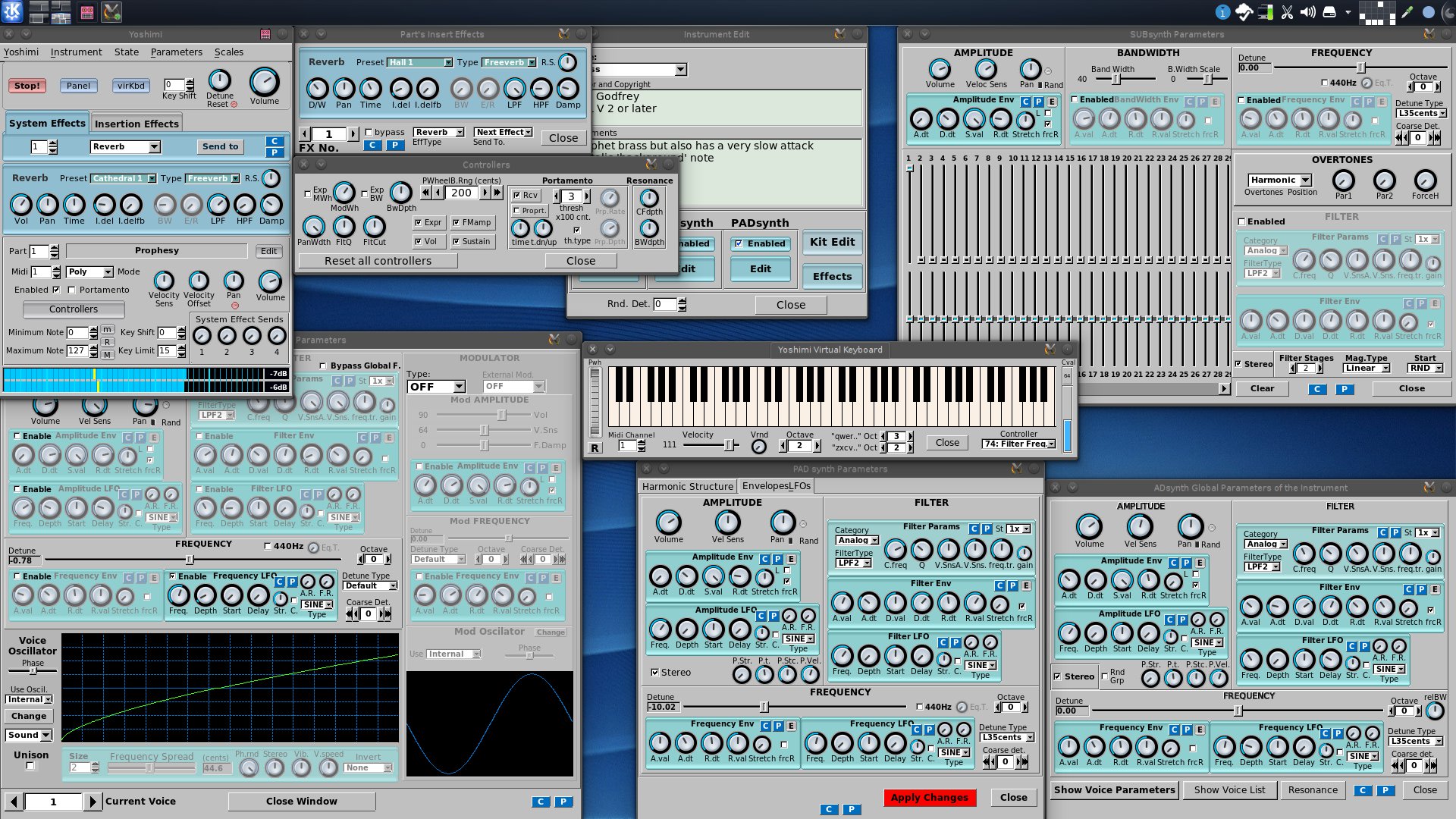Switch to the Insertion Effects tab

coord(136,124)
